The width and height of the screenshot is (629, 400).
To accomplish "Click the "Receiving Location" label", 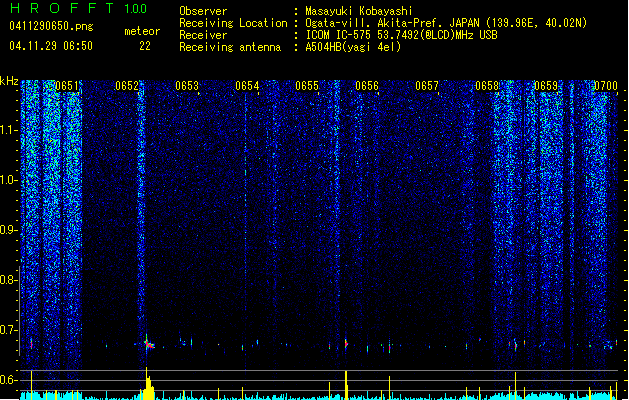I will click(x=233, y=23).
